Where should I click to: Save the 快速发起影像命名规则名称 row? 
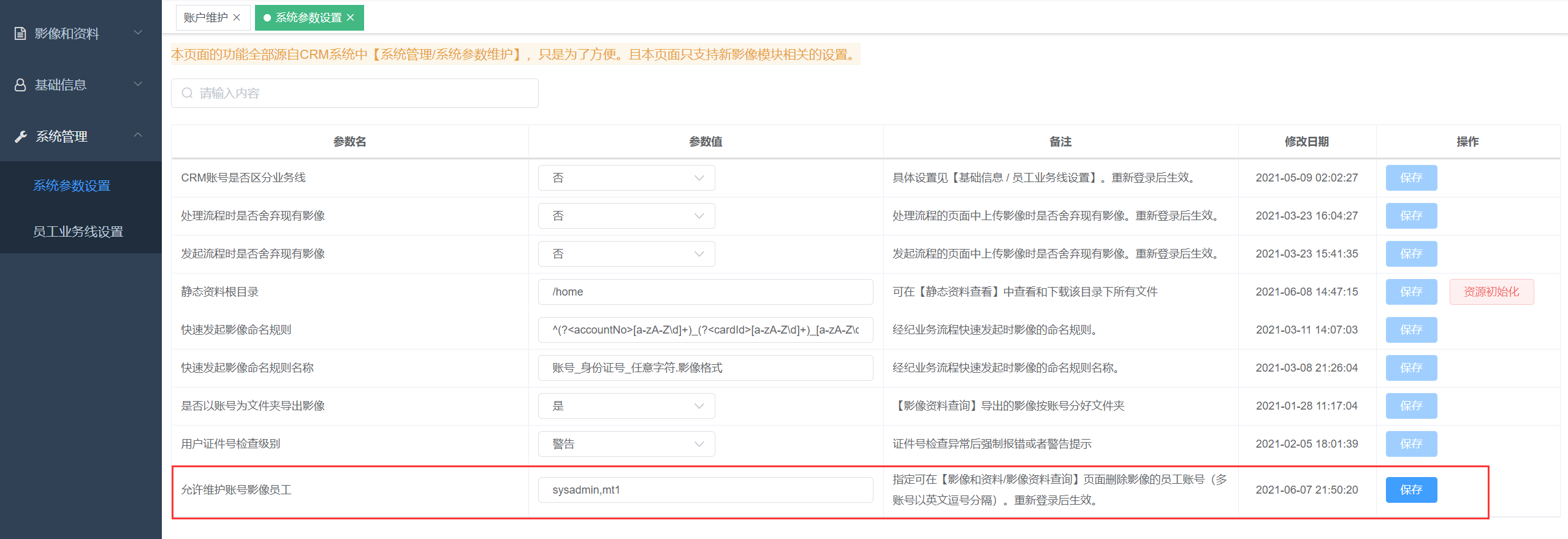1411,368
